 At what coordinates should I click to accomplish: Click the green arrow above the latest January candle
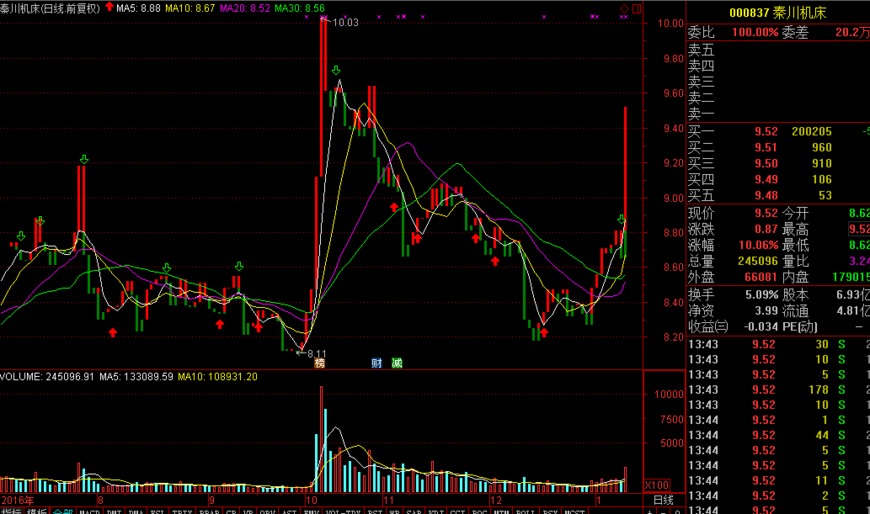621,219
